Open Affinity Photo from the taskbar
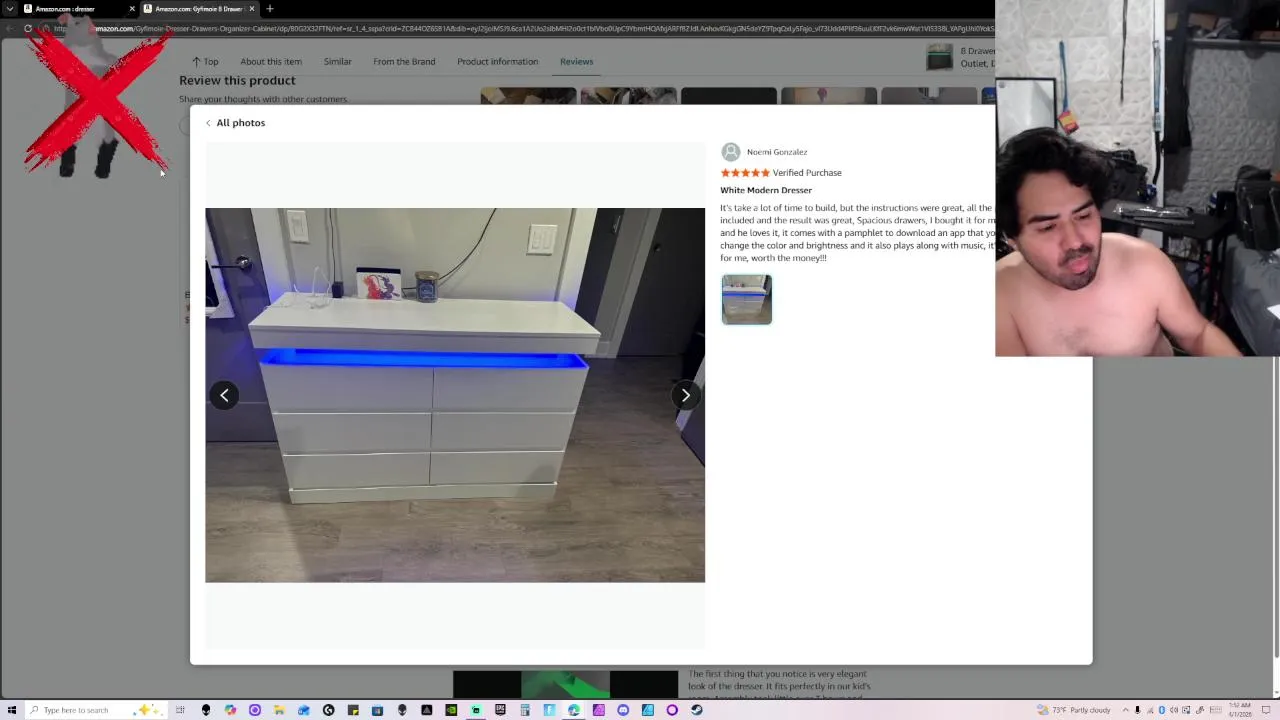The width and height of the screenshot is (1280, 720). pyautogui.click(x=598, y=710)
